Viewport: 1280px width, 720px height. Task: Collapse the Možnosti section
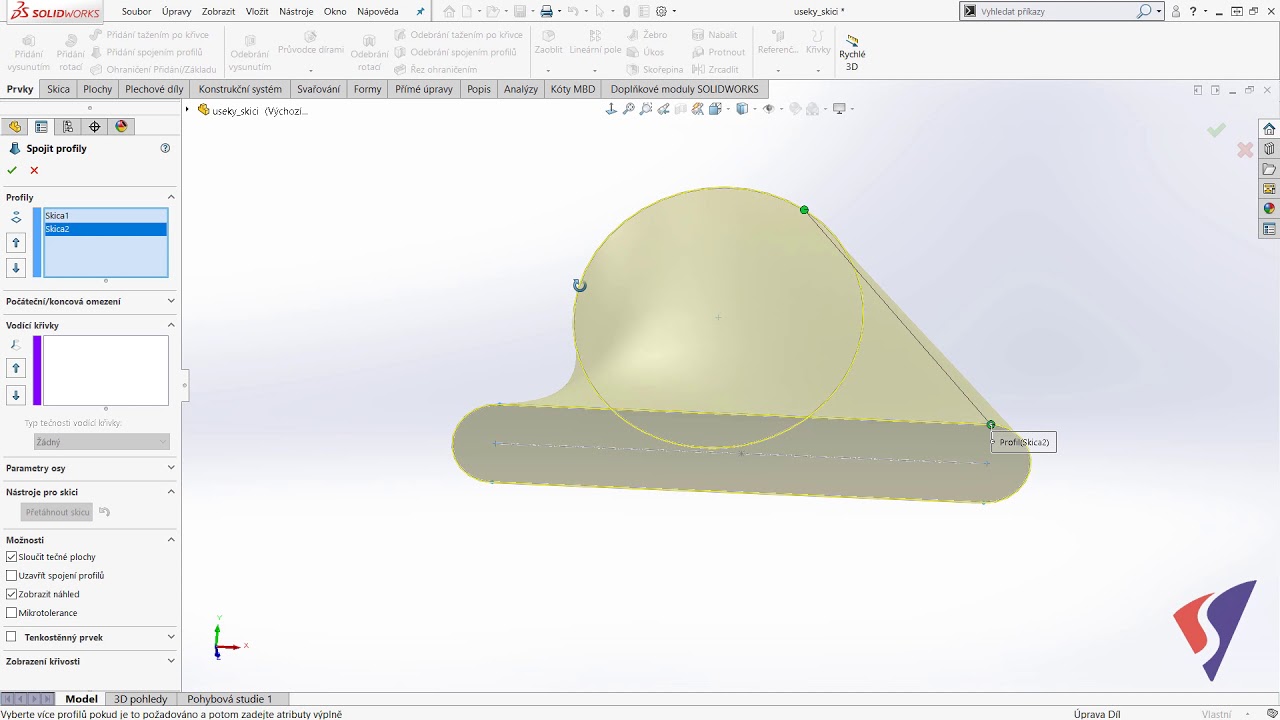click(171, 540)
